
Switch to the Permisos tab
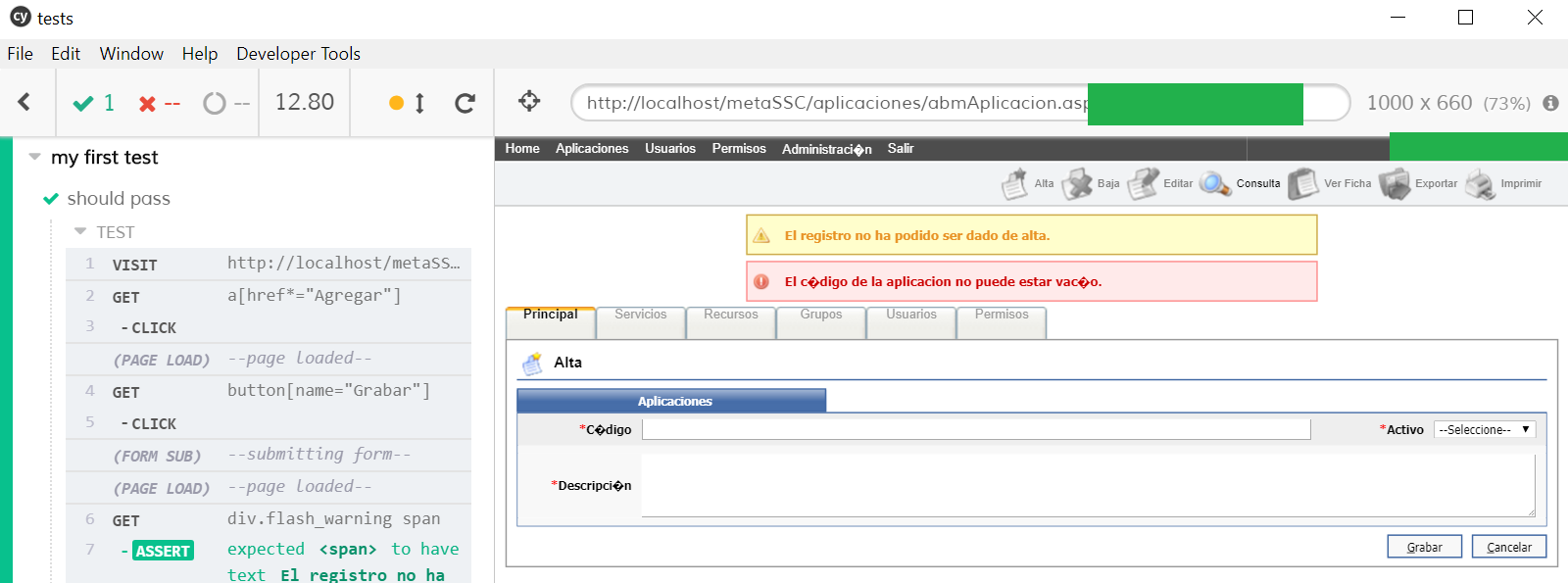[1002, 321]
